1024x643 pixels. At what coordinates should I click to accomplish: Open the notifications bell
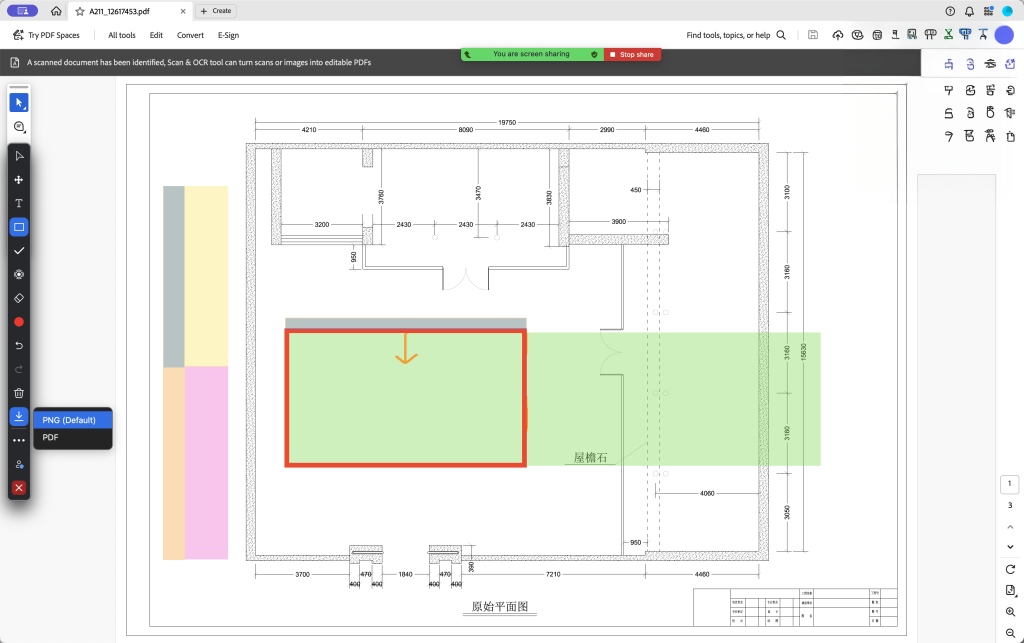pos(969,11)
